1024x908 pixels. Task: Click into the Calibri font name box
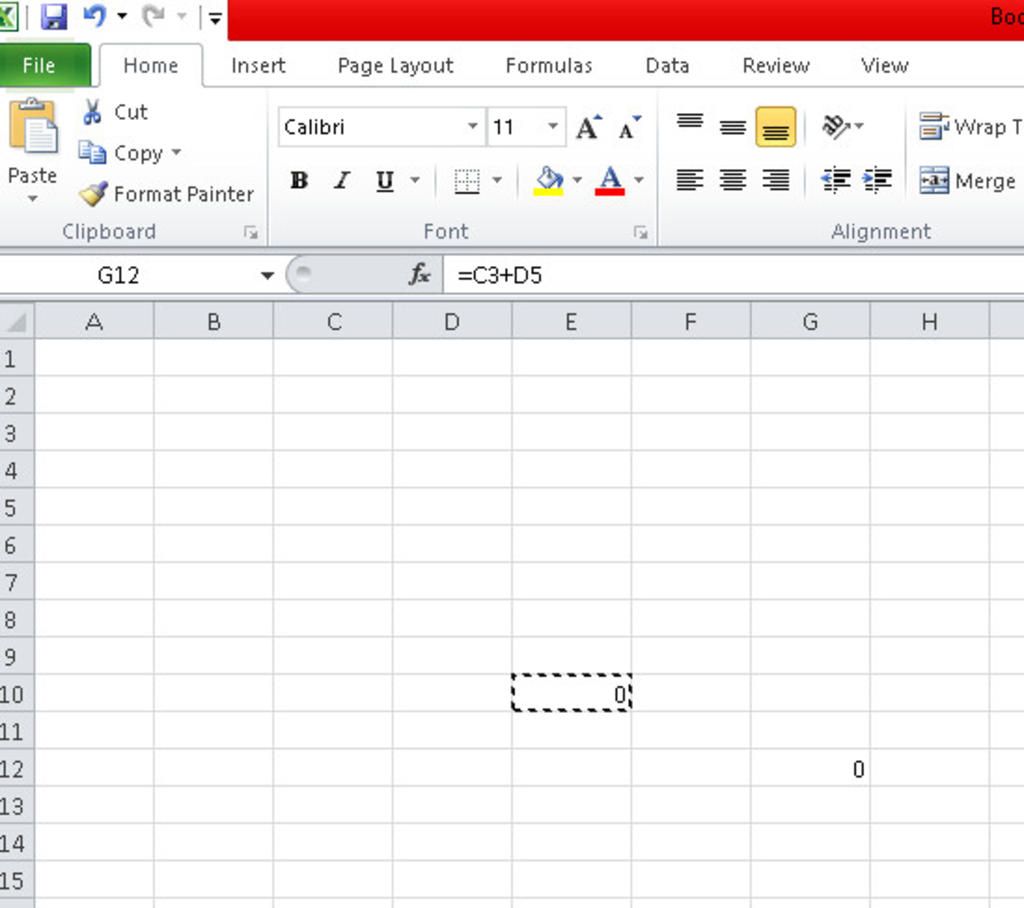coord(372,127)
